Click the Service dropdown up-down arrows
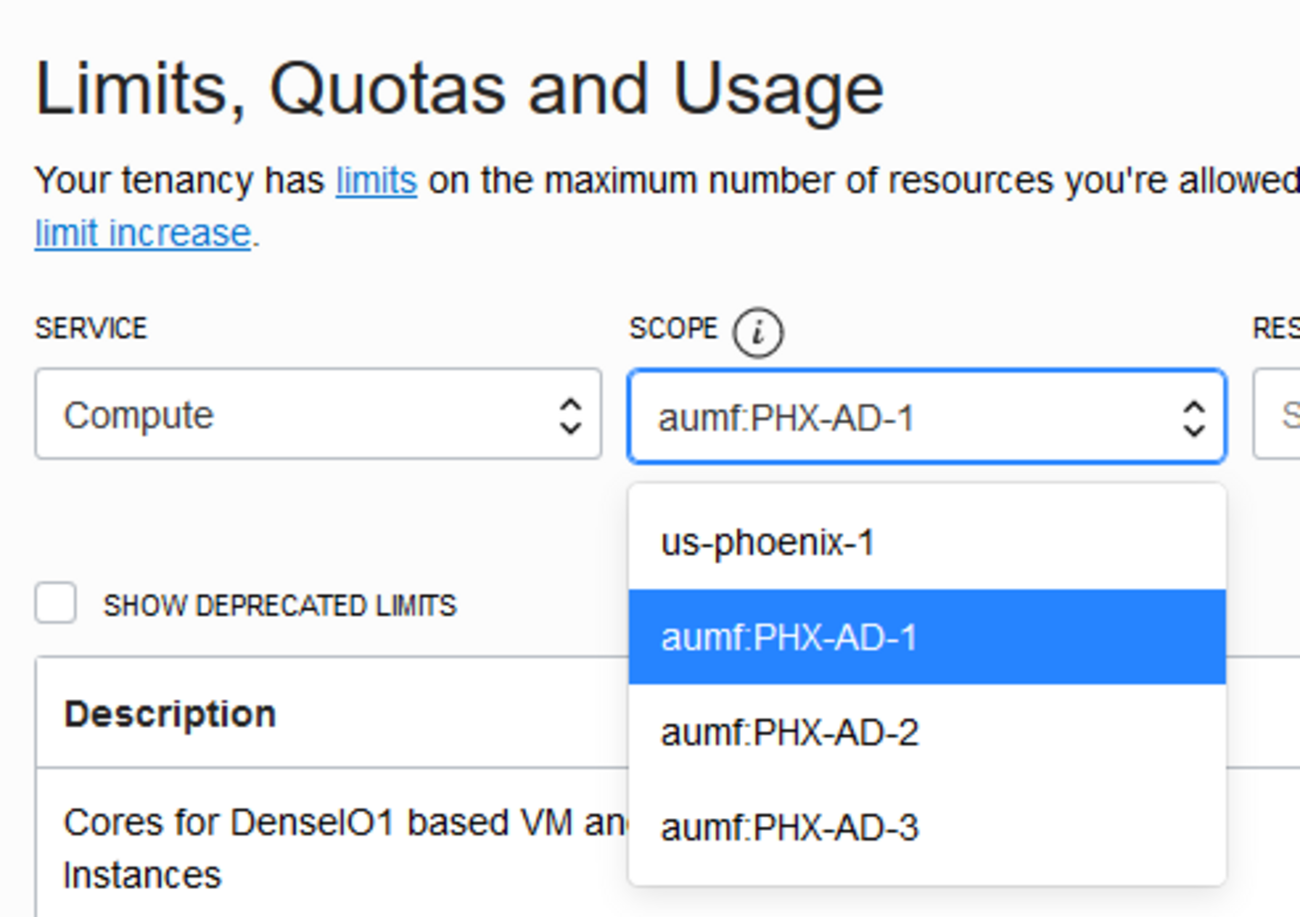1300x917 pixels. pos(570,416)
